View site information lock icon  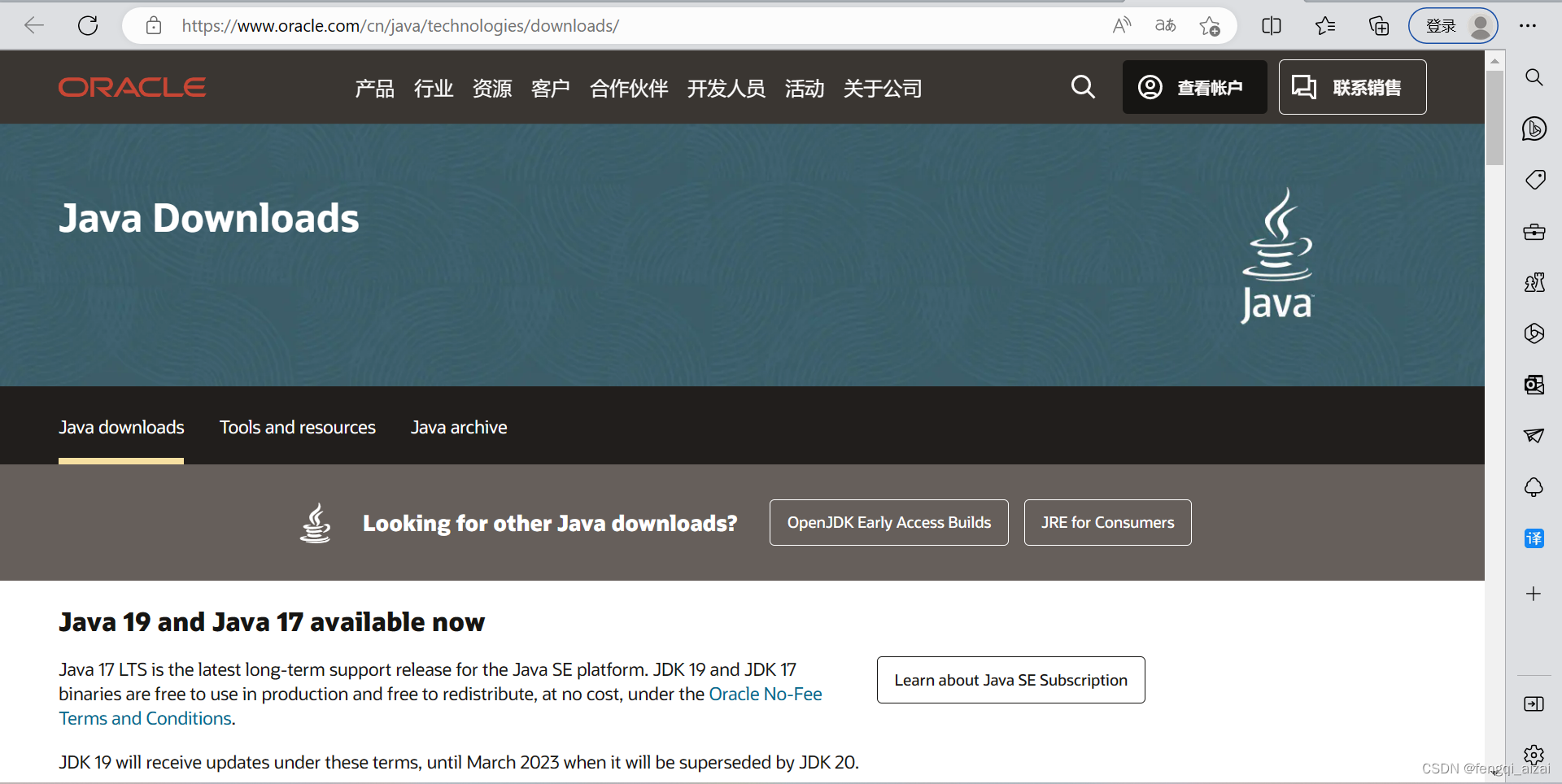153,26
